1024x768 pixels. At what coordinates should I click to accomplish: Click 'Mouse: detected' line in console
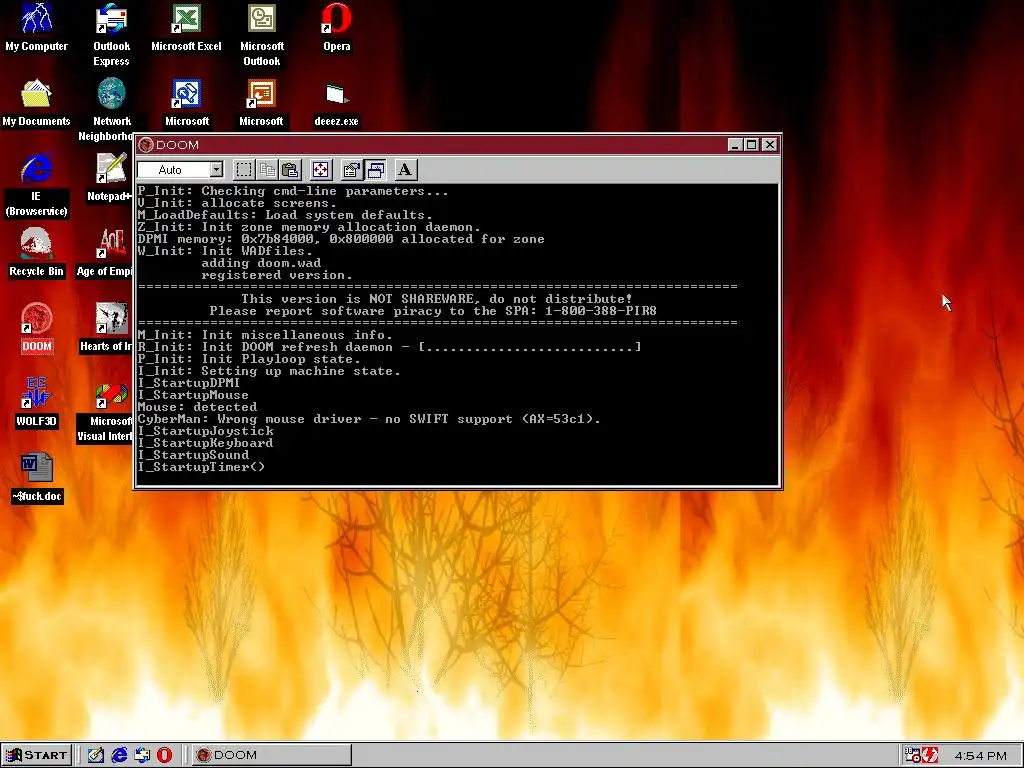[x=197, y=407]
